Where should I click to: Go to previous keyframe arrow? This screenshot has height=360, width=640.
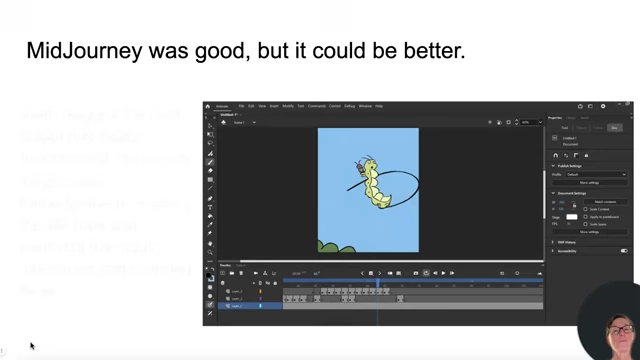tap(362, 273)
